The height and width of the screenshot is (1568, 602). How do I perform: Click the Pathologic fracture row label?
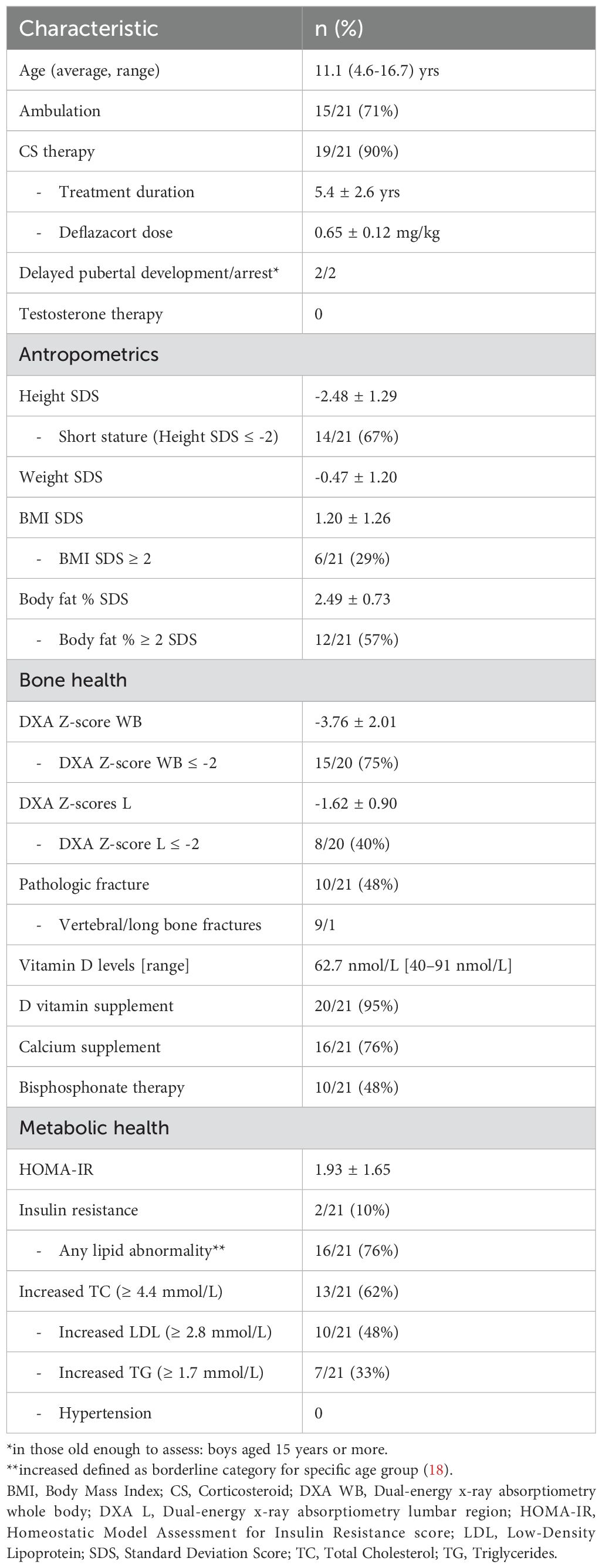[84, 884]
